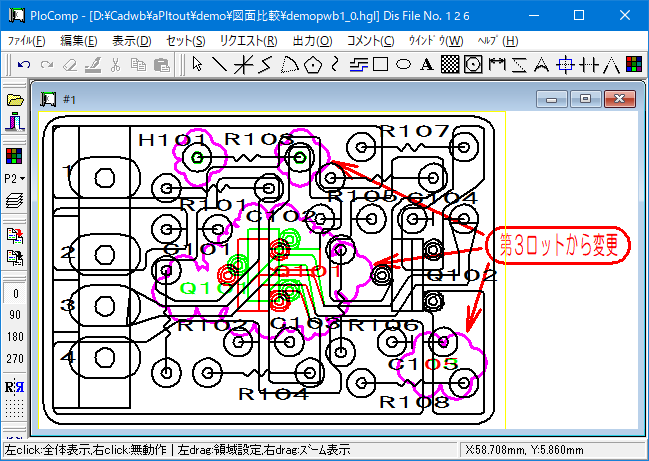Select the text 'A' tool
This screenshot has width=649, height=461.
pyautogui.click(x=427, y=65)
